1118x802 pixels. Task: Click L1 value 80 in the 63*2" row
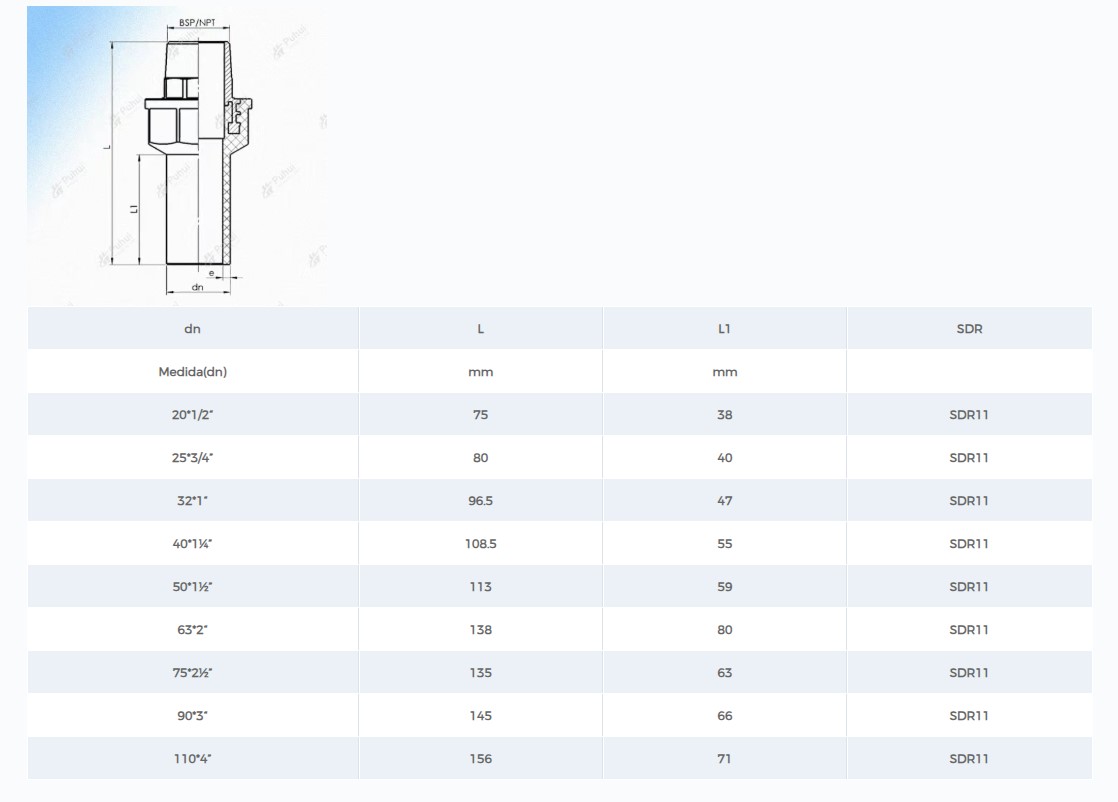point(724,630)
